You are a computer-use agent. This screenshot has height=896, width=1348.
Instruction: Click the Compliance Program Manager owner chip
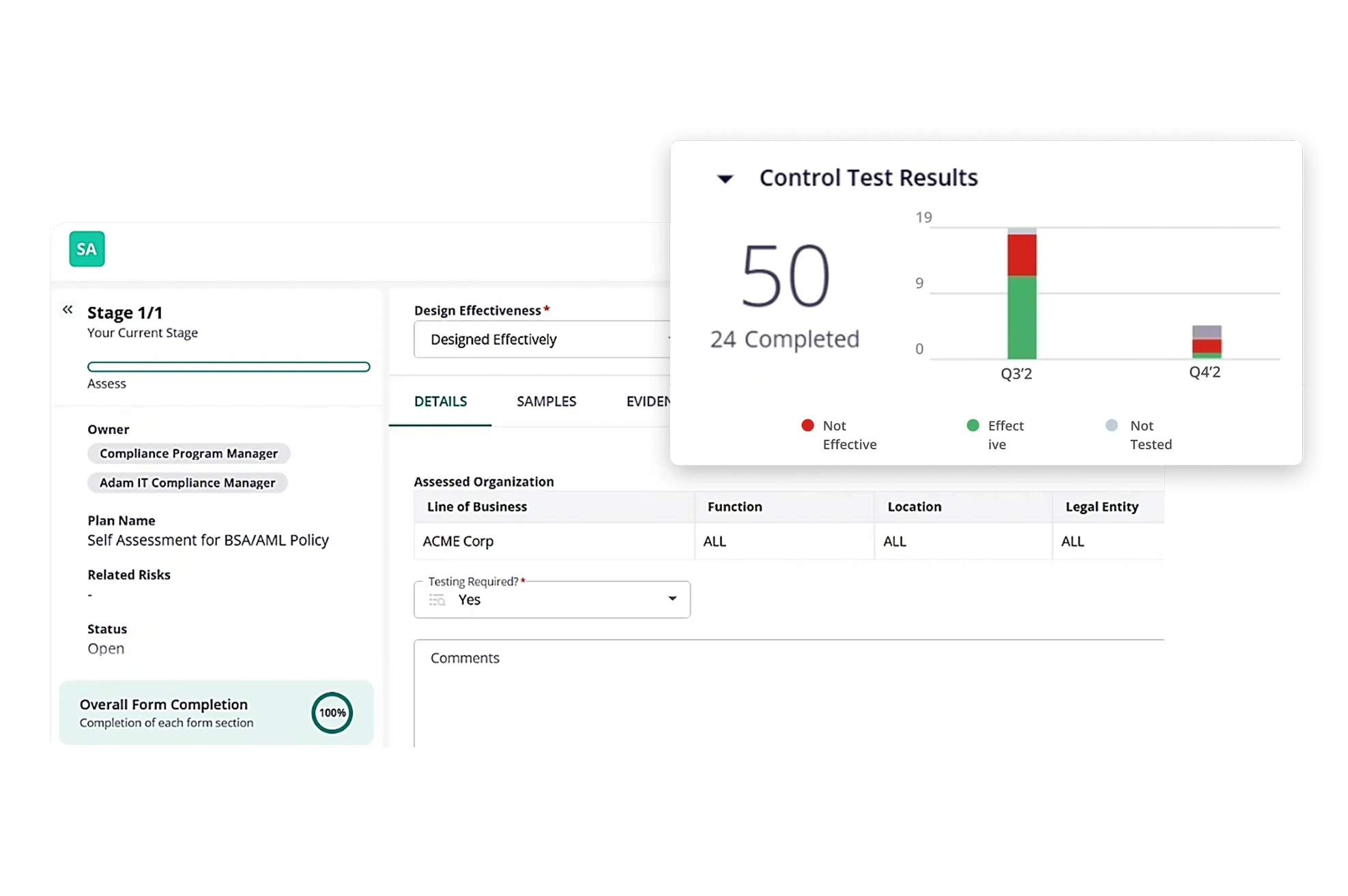tap(188, 454)
